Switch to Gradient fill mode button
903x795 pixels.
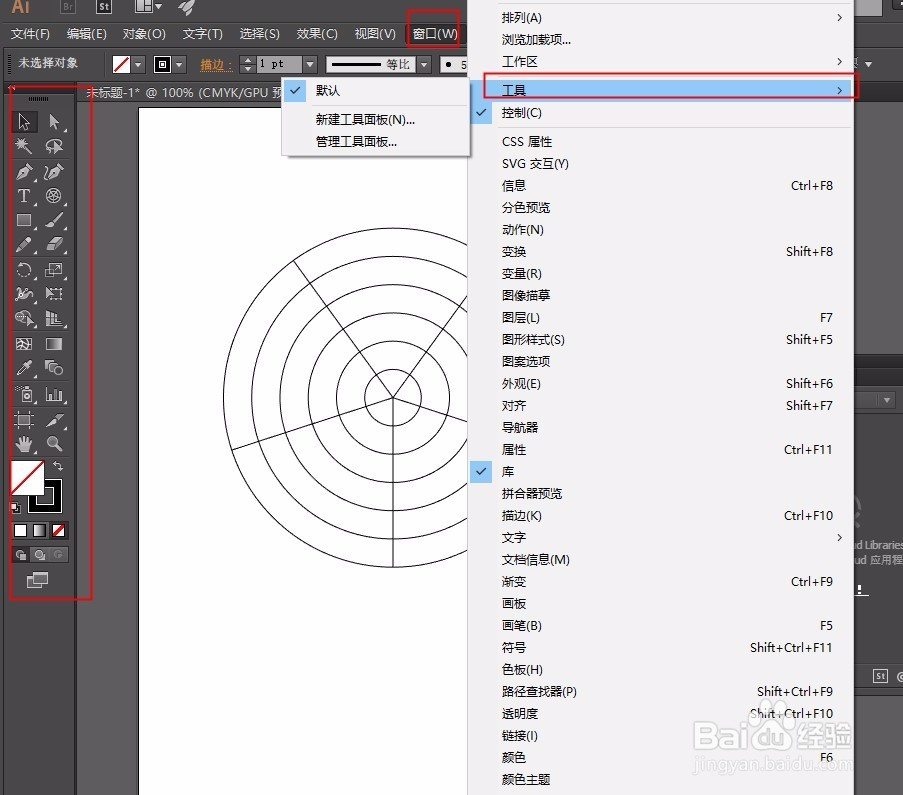[39, 531]
